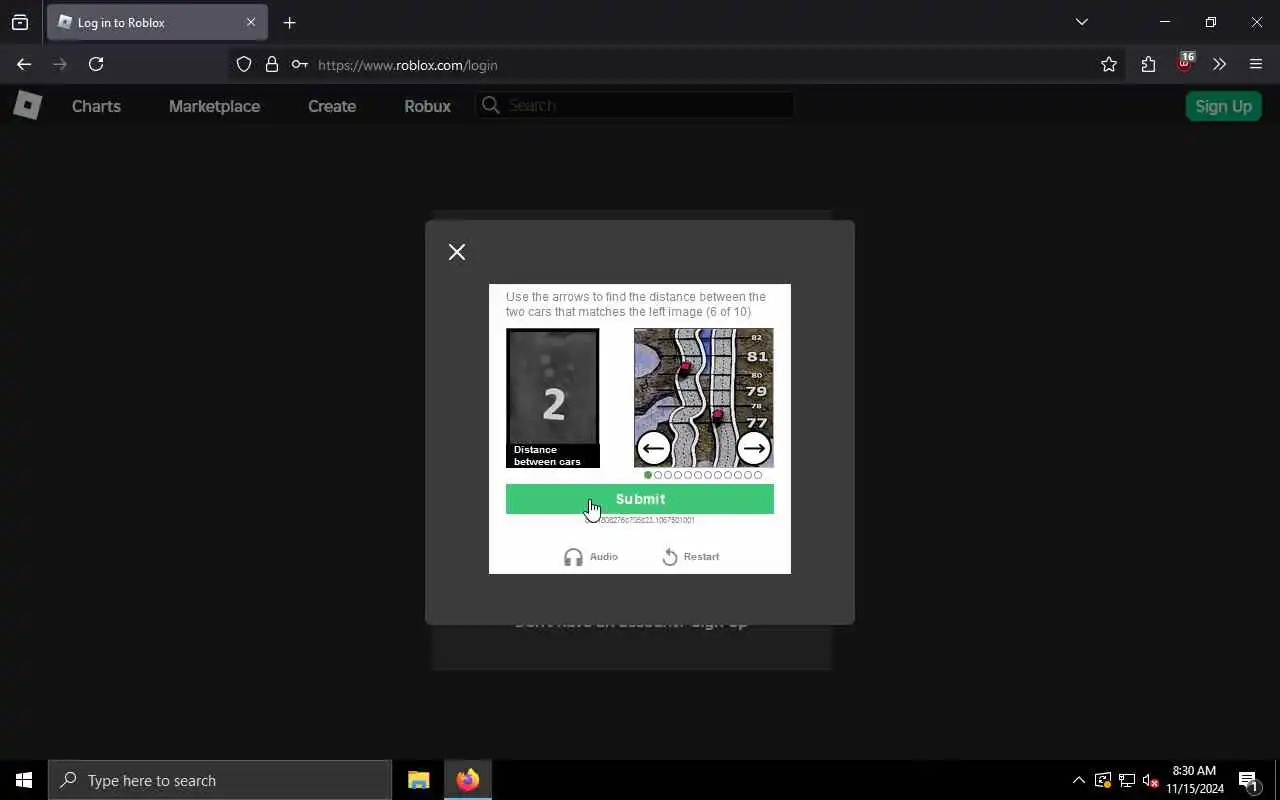Viewport: 1280px width, 800px height.
Task: Click the Sign Up button
Action: (x=1223, y=106)
